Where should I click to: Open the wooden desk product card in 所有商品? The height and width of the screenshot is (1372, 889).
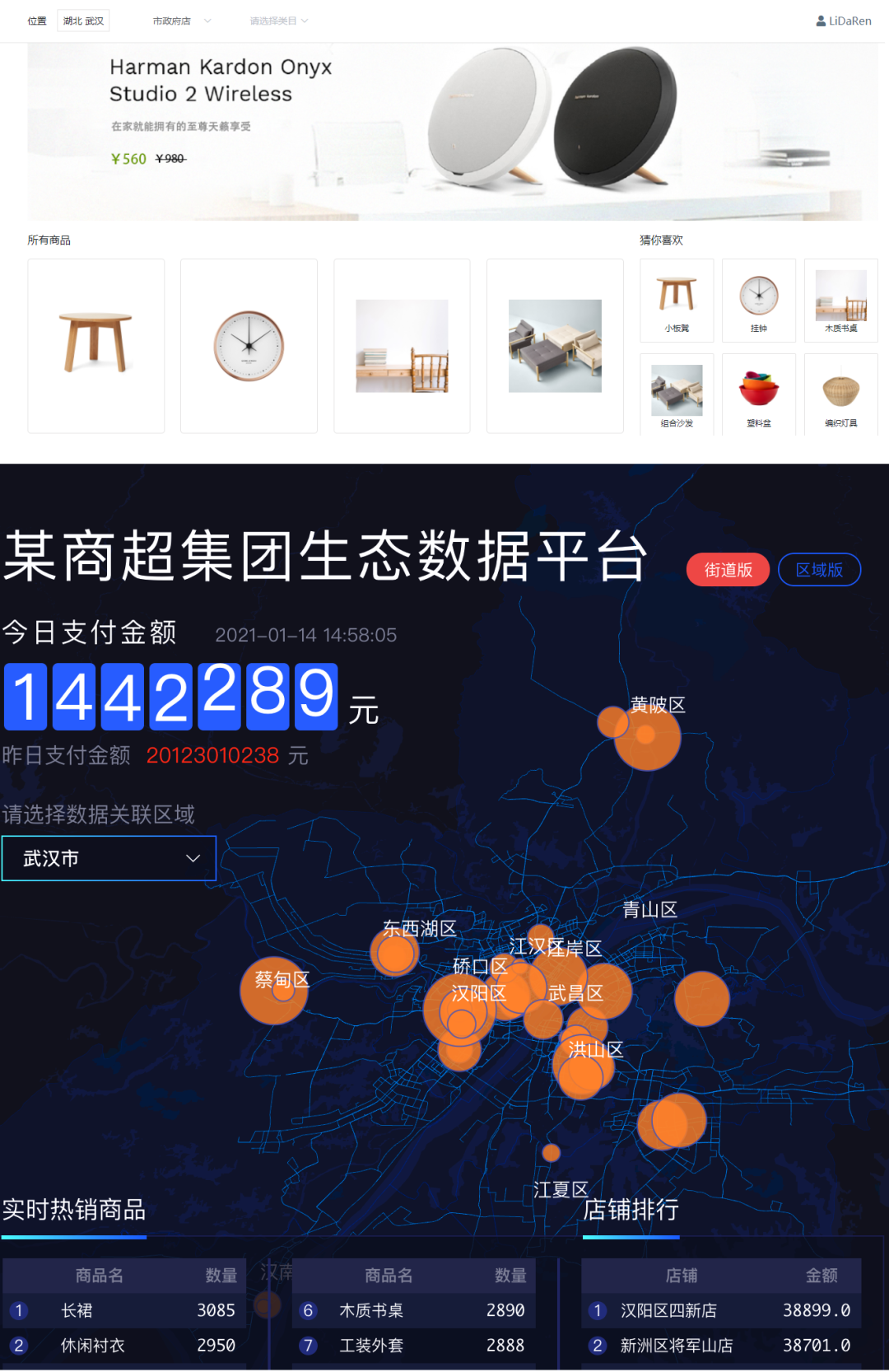coord(402,346)
